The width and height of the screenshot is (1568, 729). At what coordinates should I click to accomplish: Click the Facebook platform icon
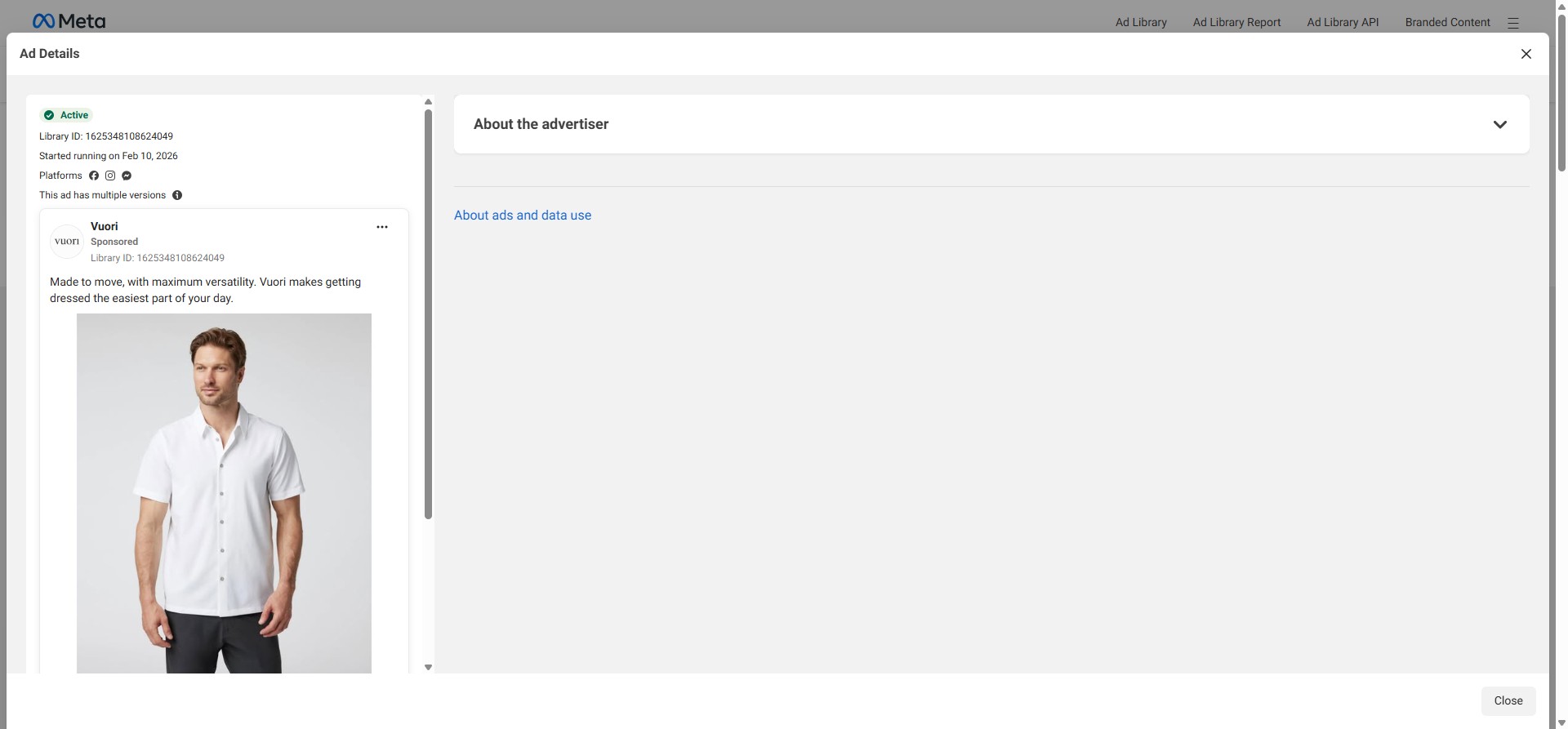(x=94, y=176)
